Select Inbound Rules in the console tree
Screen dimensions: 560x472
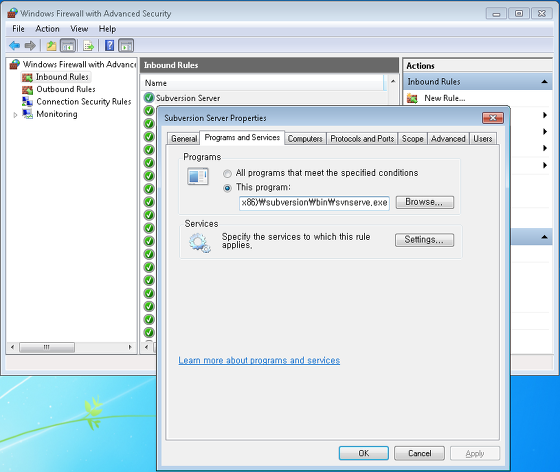coord(62,77)
